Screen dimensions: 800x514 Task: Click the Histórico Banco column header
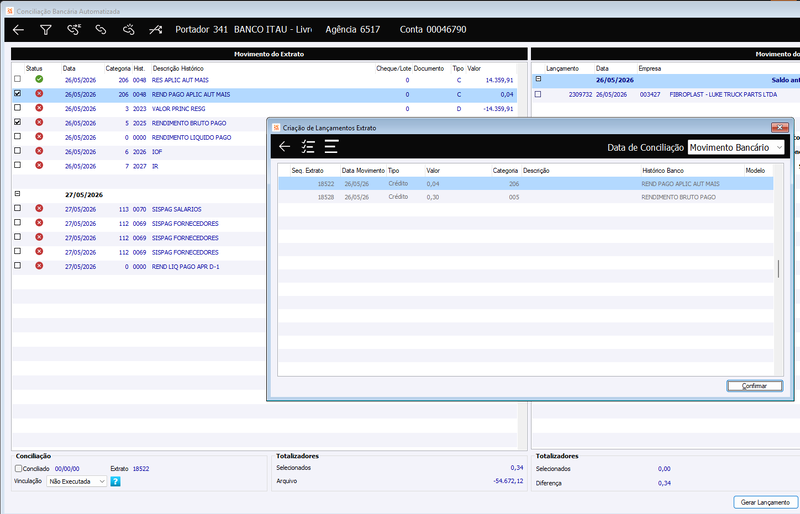pyautogui.click(x=663, y=170)
